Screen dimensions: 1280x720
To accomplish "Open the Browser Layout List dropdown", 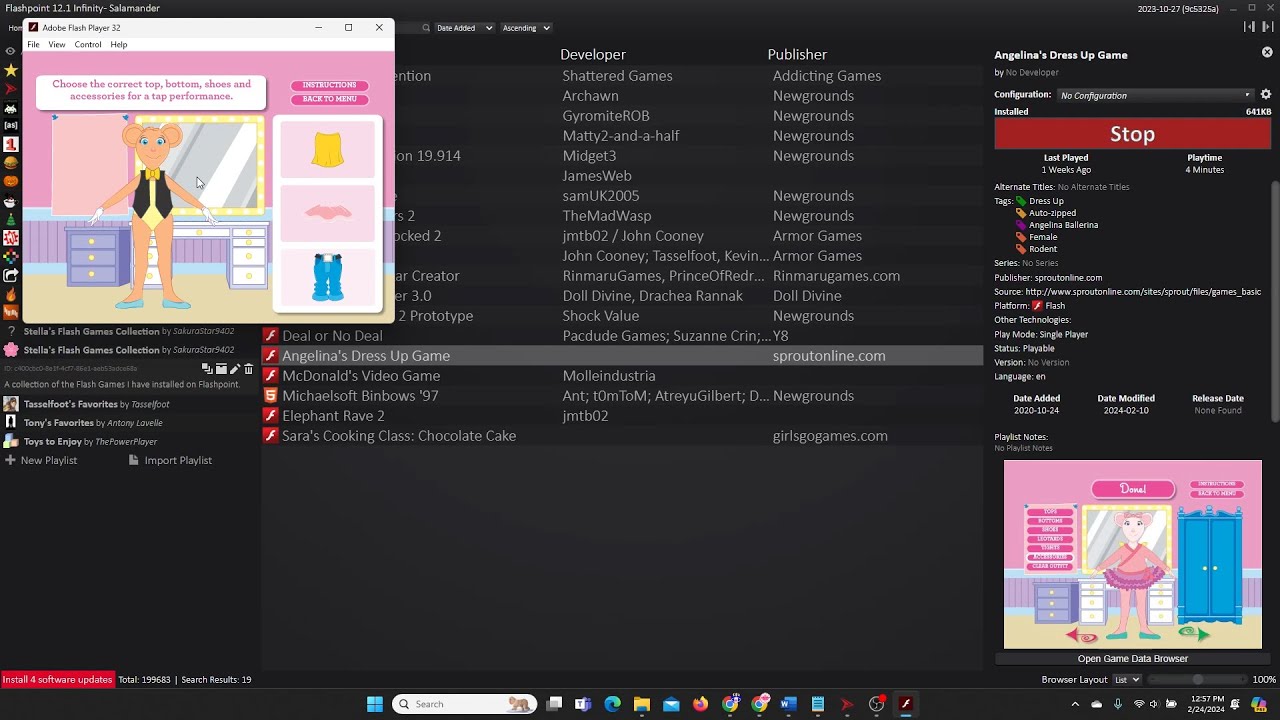I will pyautogui.click(x=1126, y=679).
